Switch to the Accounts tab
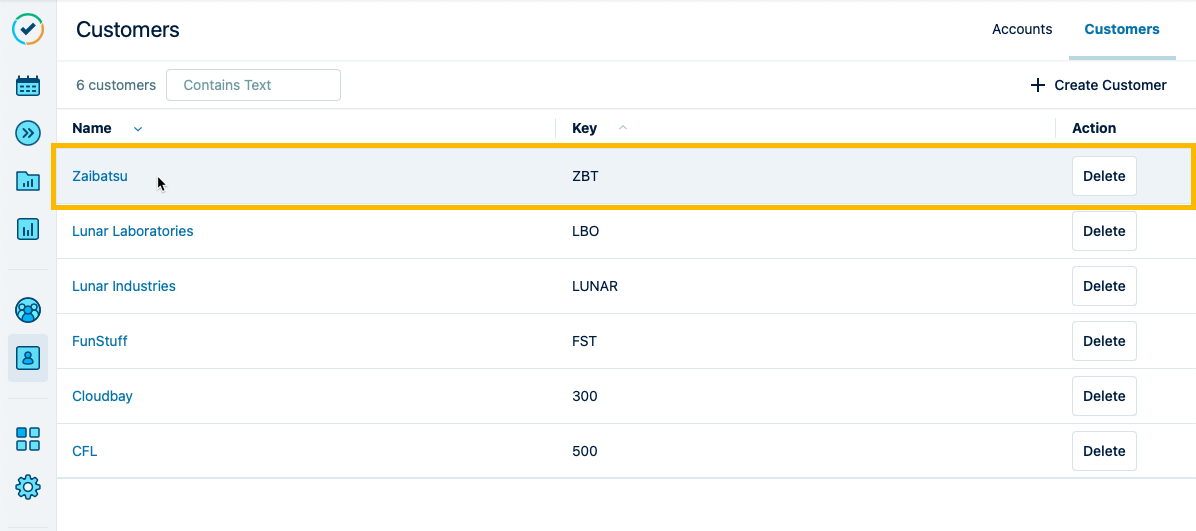Viewport: 1196px width, 531px height. click(x=1021, y=29)
